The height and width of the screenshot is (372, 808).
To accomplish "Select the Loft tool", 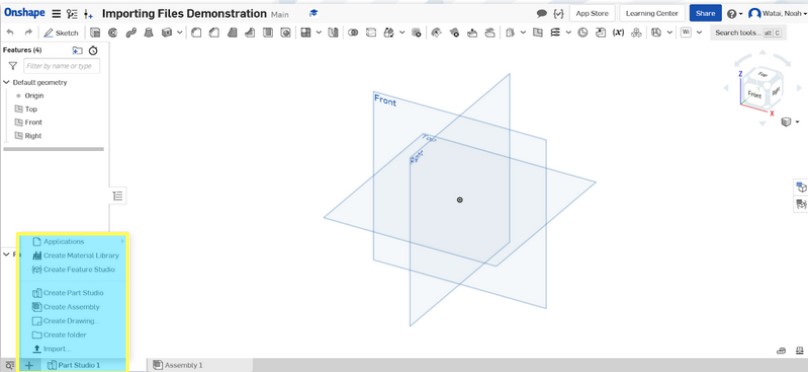I will point(148,32).
